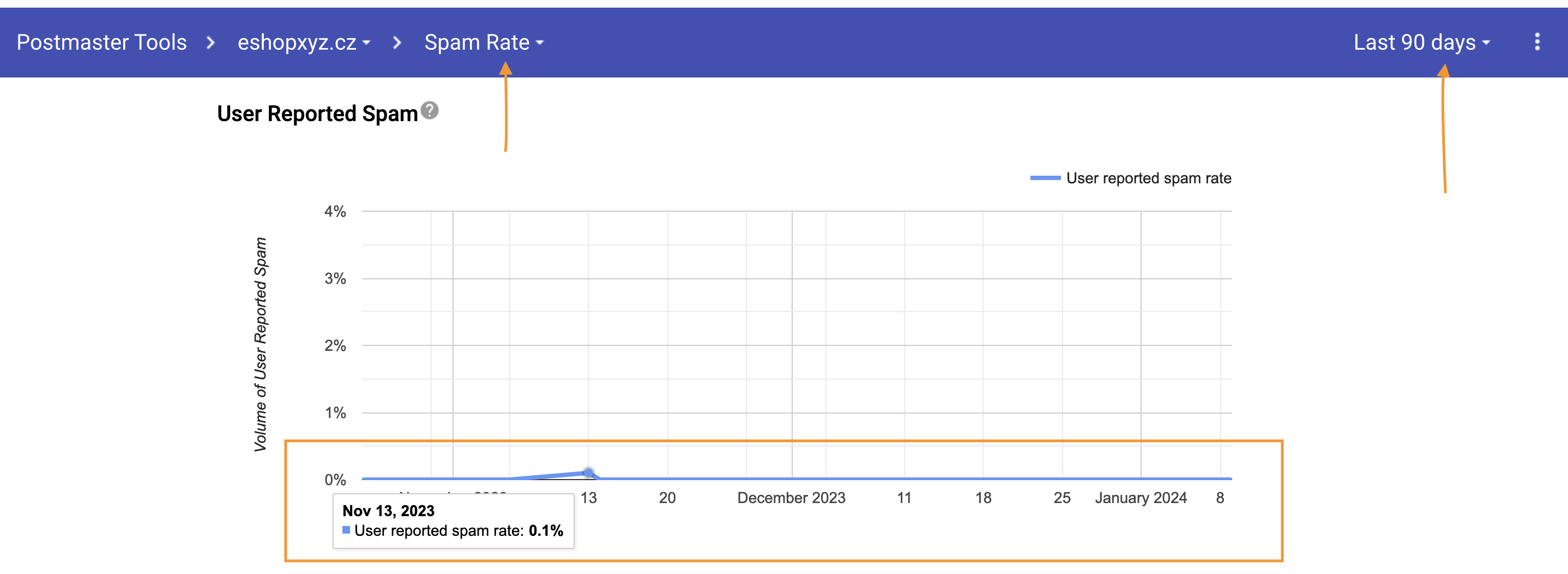Click the 4% y-axis label
Screen dimensions: 1568x574
[335, 212]
